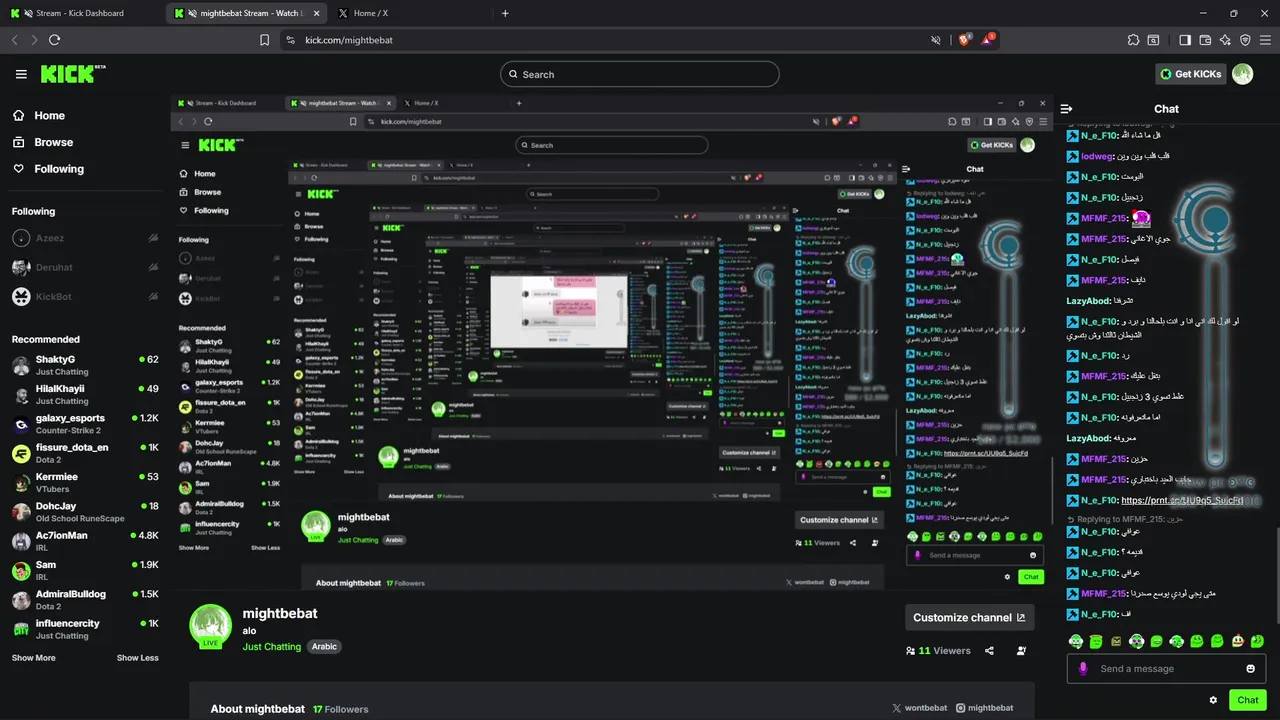This screenshot has width=1280, height=720.
Task: Open the X link wontbebat
Action: coord(919,708)
